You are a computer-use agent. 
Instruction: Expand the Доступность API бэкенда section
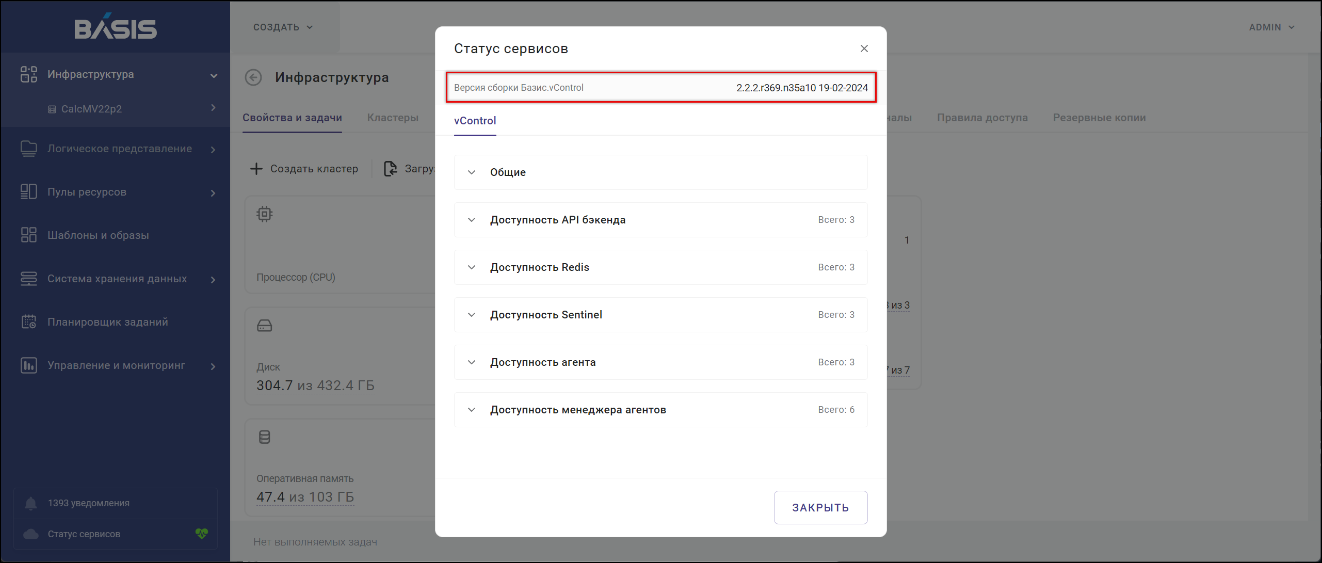pyautogui.click(x=472, y=220)
